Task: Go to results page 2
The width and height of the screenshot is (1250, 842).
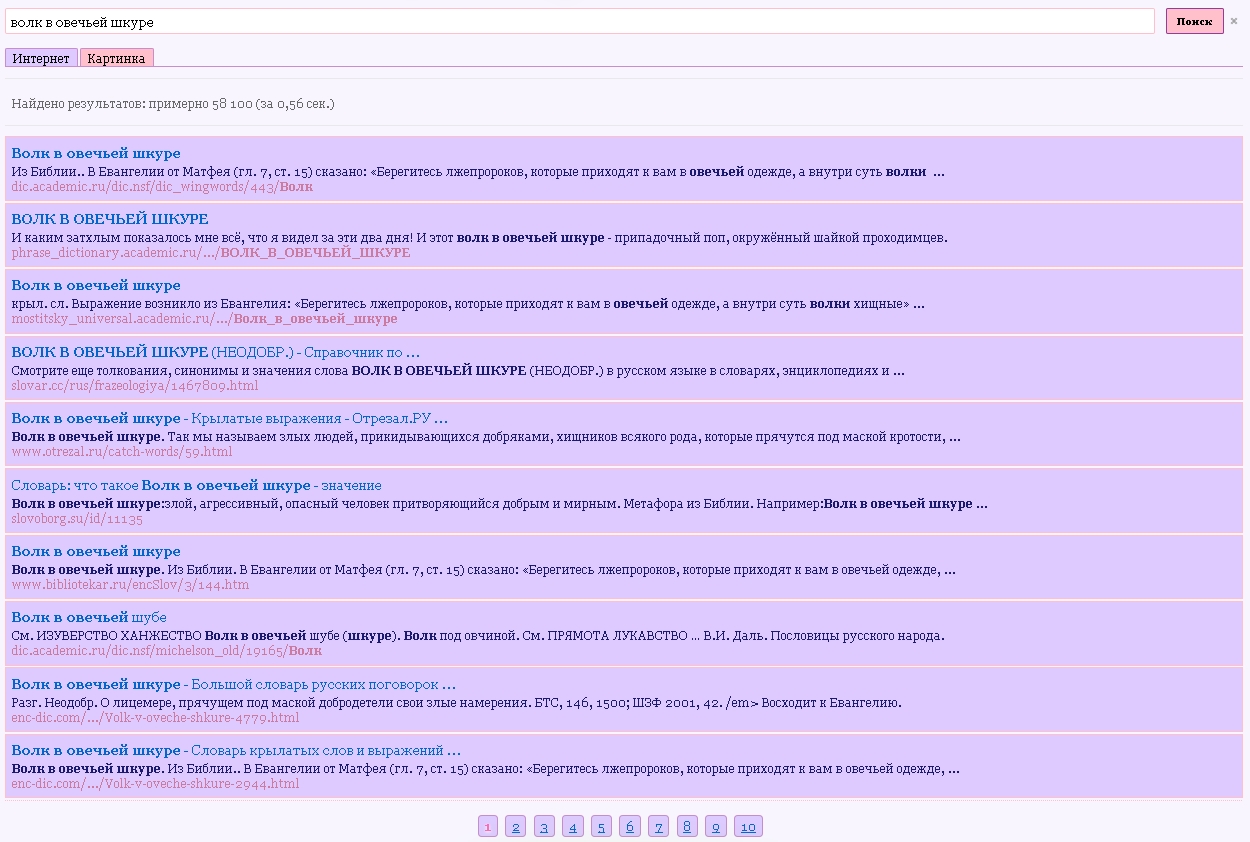Action: tap(515, 827)
